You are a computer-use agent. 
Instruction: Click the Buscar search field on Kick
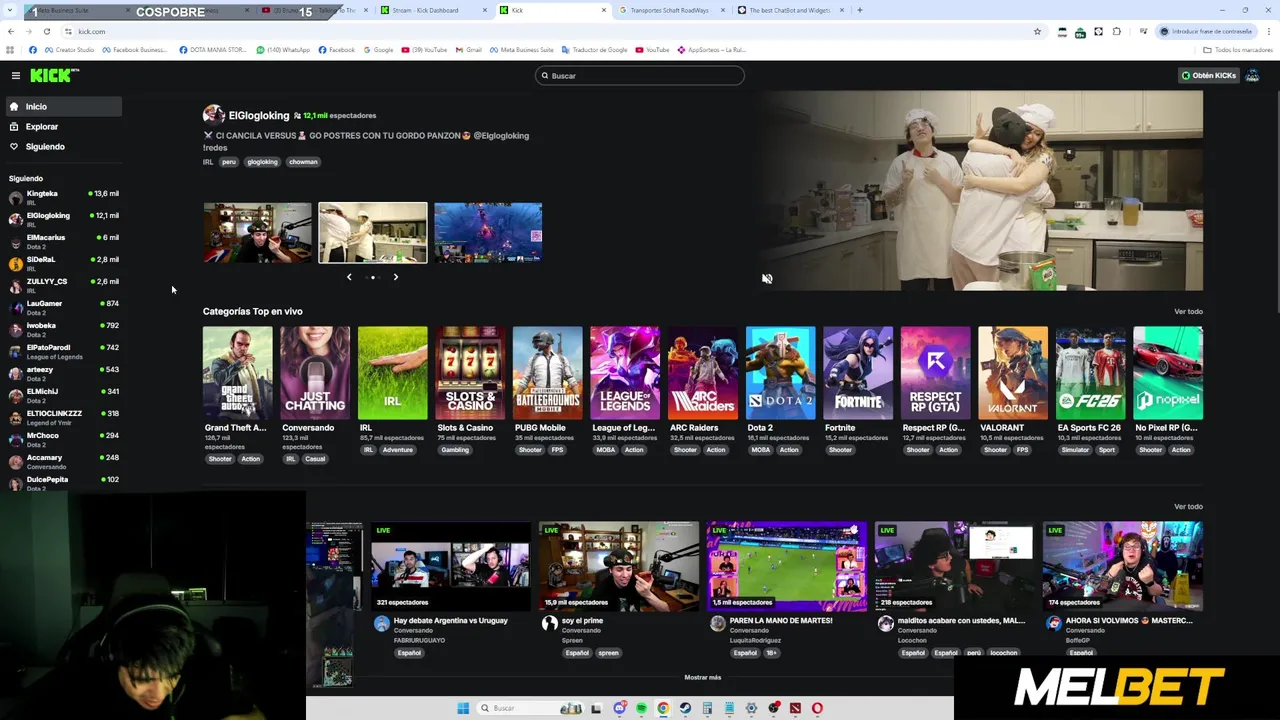pyautogui.click(x=639, y=76)
